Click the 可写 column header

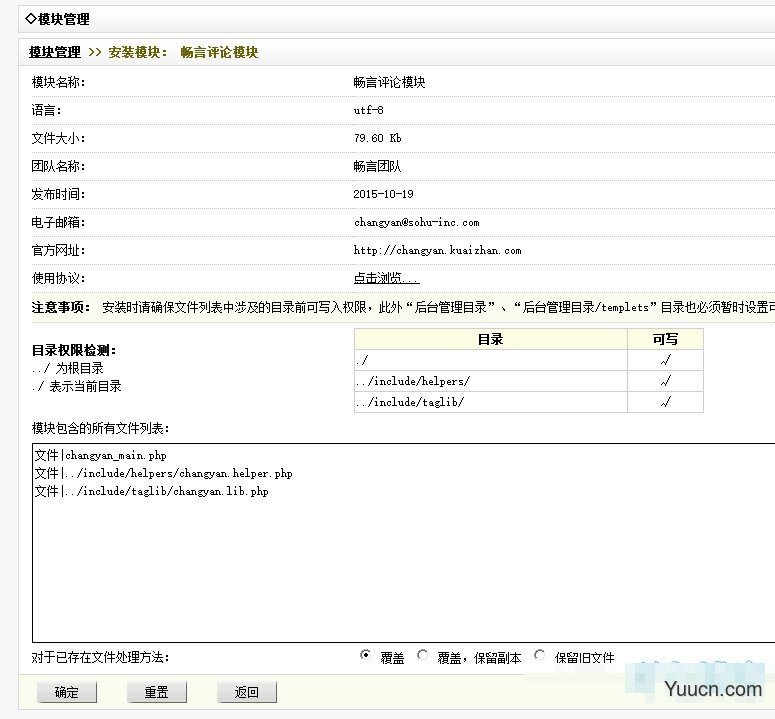(x=665, y=339)
